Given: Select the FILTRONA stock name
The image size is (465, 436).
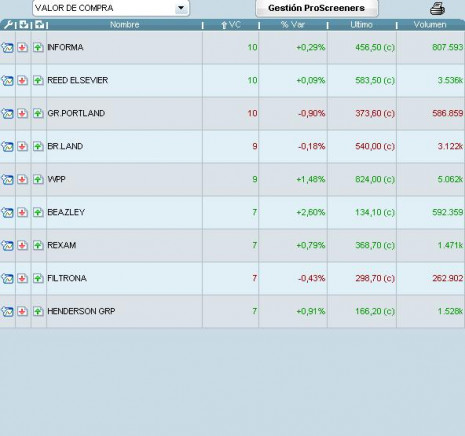Looking at the screenshot, I should [67, 278].
